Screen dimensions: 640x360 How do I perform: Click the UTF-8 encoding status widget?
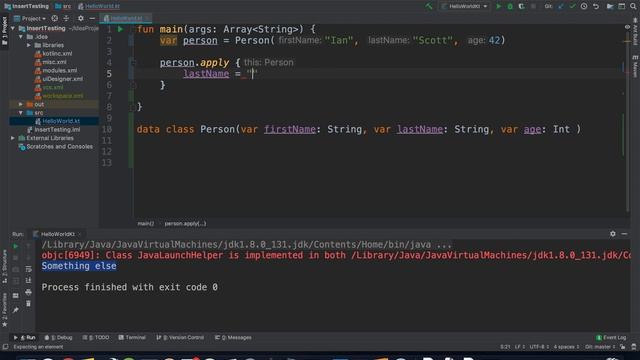[539, 347]
